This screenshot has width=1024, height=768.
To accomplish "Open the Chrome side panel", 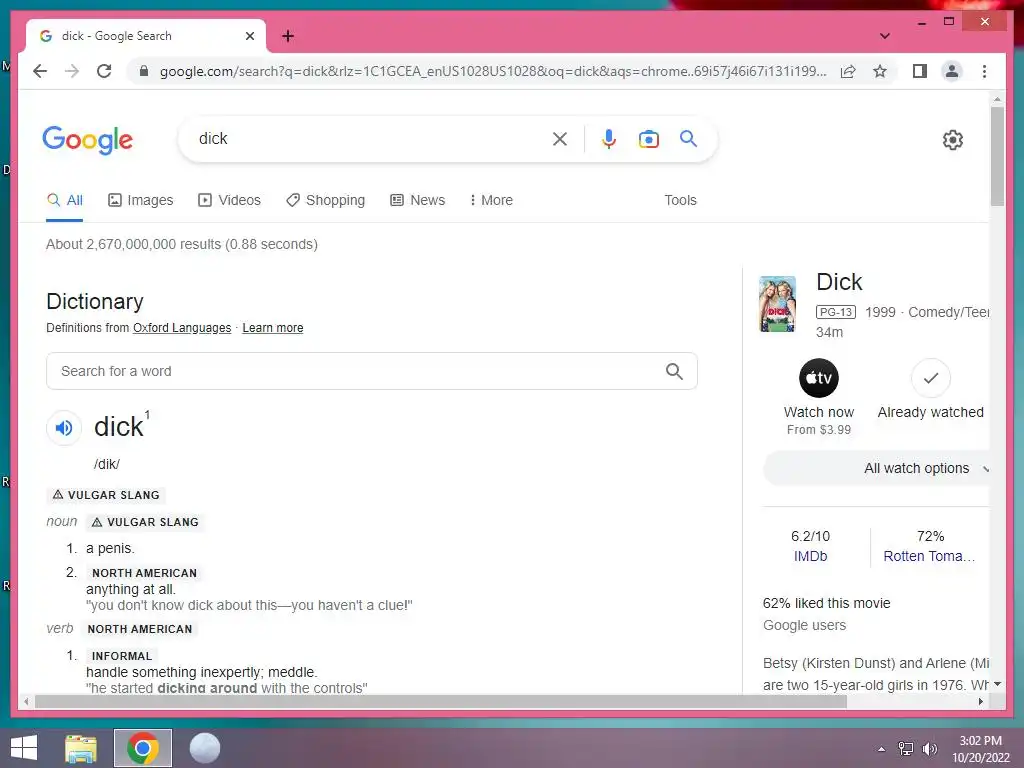I will point(920,71).
